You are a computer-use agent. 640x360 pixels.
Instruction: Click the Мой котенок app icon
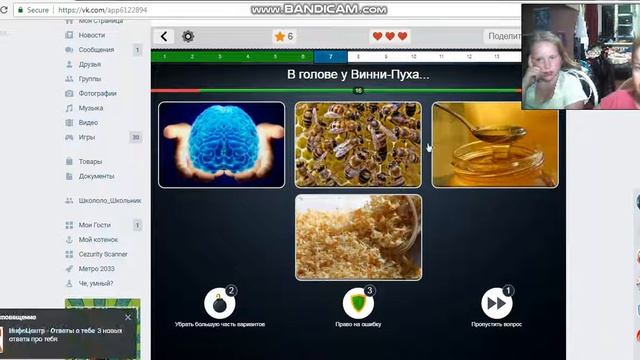(x=69, y=240)
